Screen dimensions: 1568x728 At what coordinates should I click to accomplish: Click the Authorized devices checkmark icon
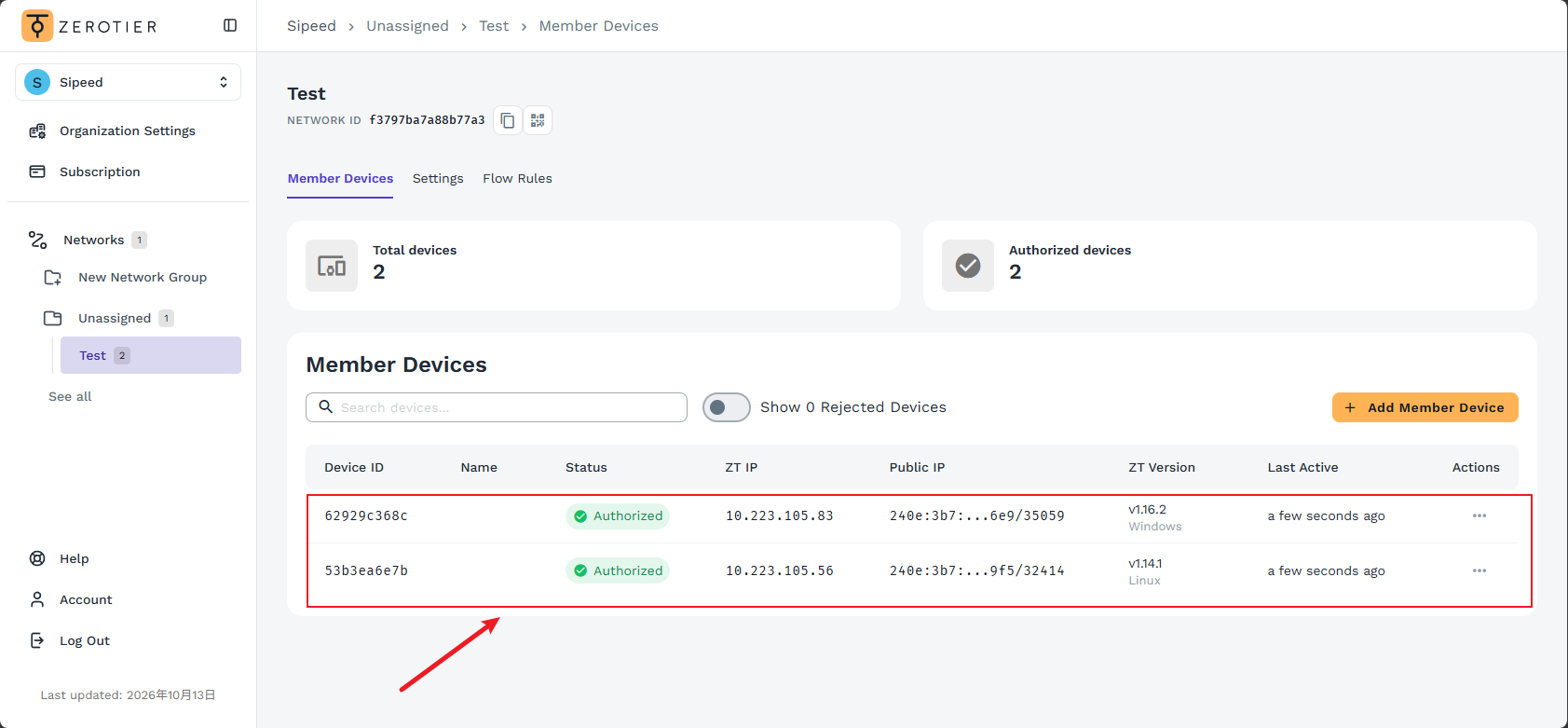click(x=968, y=266)
